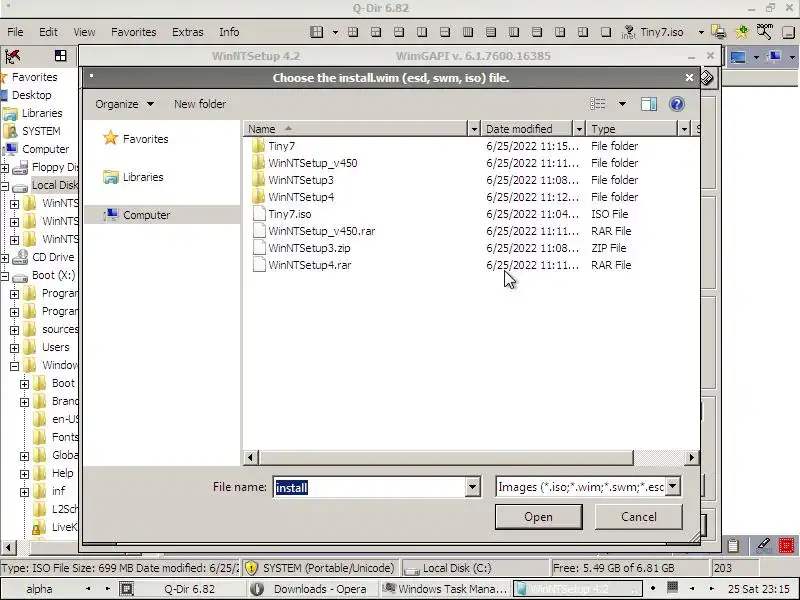Click the Floppy Disk drive in Q-Dir tree
The height and width of the screenshot is (600, 800).
click(x=45, y=167)
